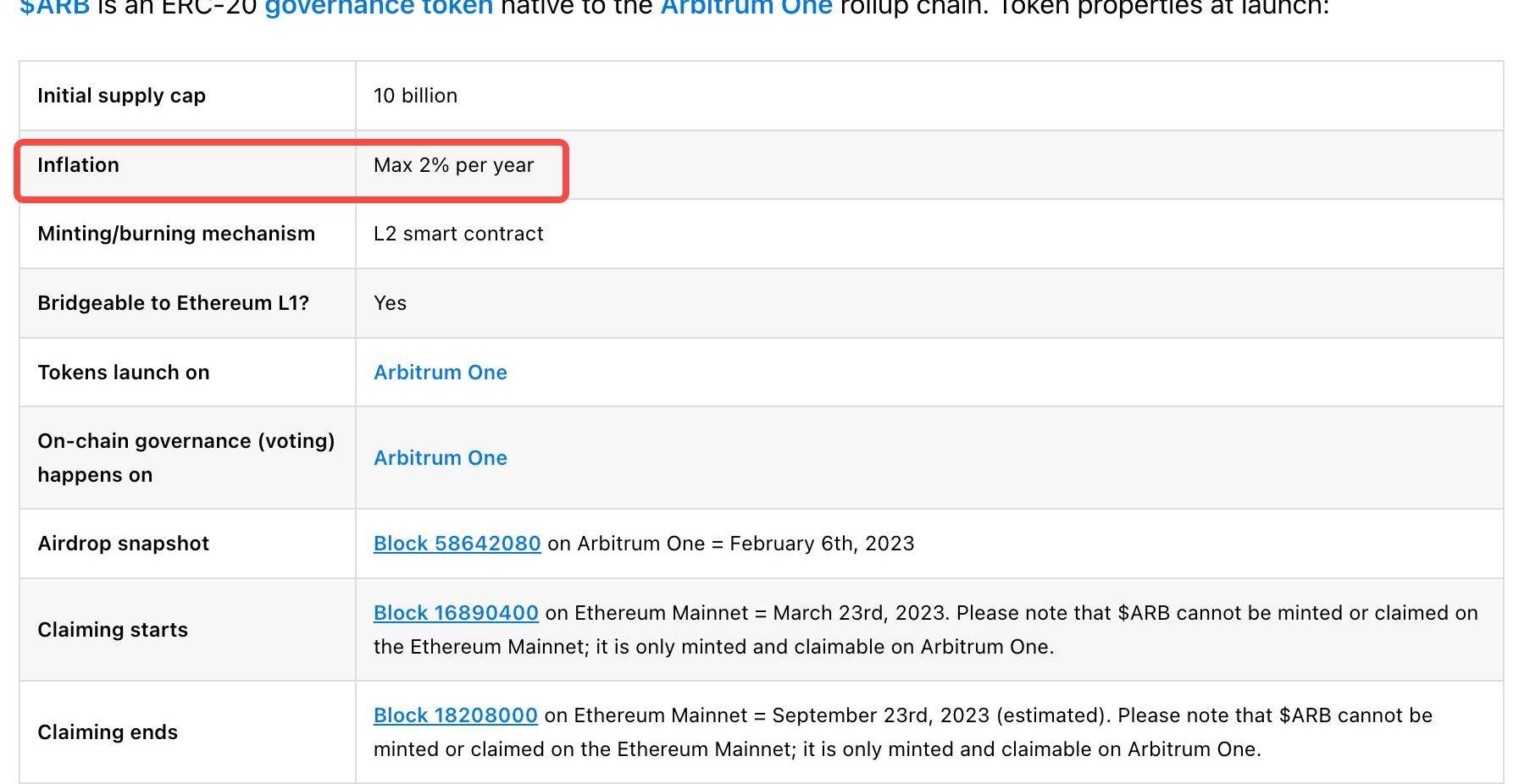Image resolution: width=1530 pixels, height=784 pixels.
Task: Click the Initial supply cap label
Action: pos(121,96)
